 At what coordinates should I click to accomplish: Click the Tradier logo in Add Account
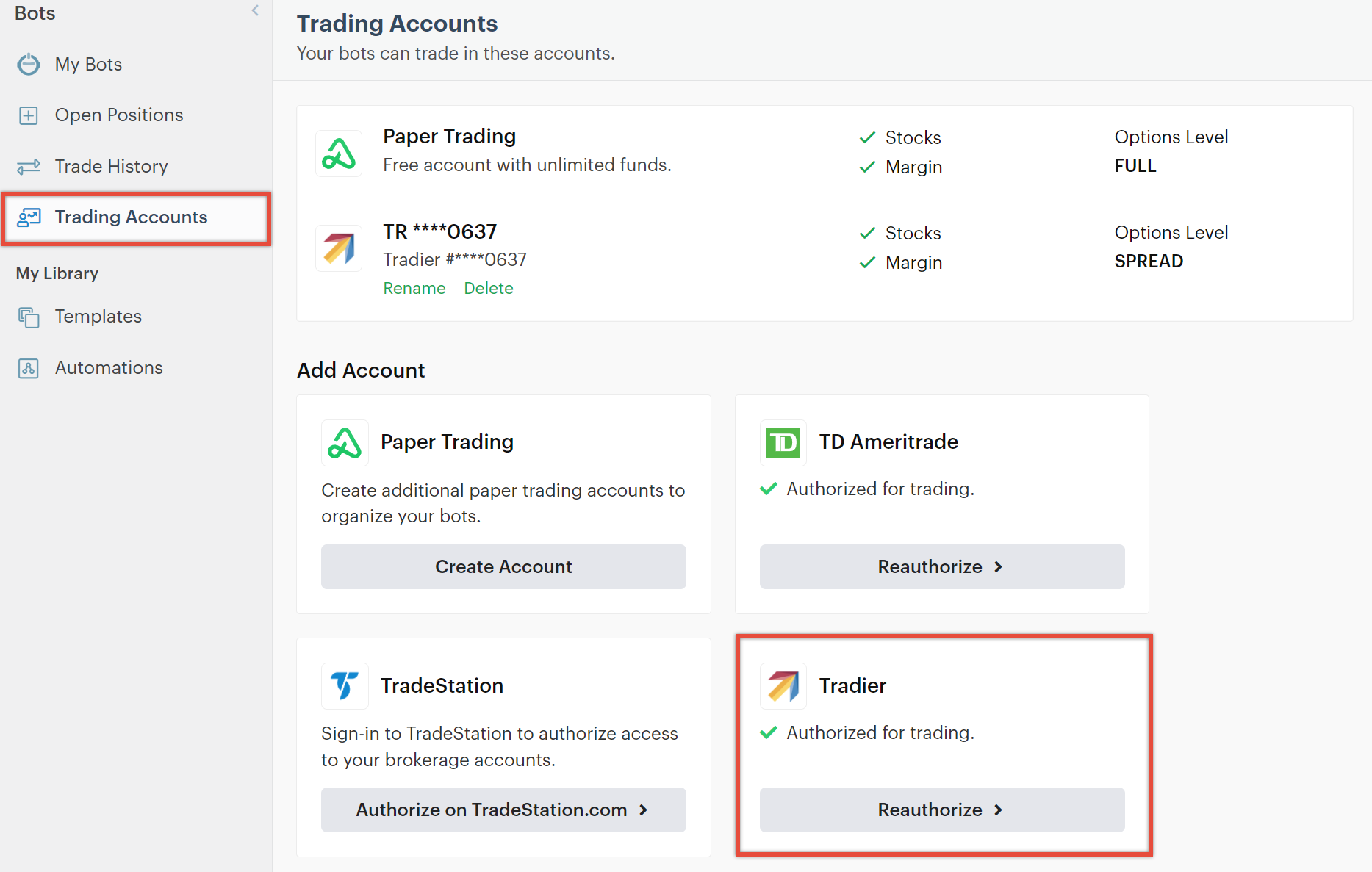(x=783, y=685)
